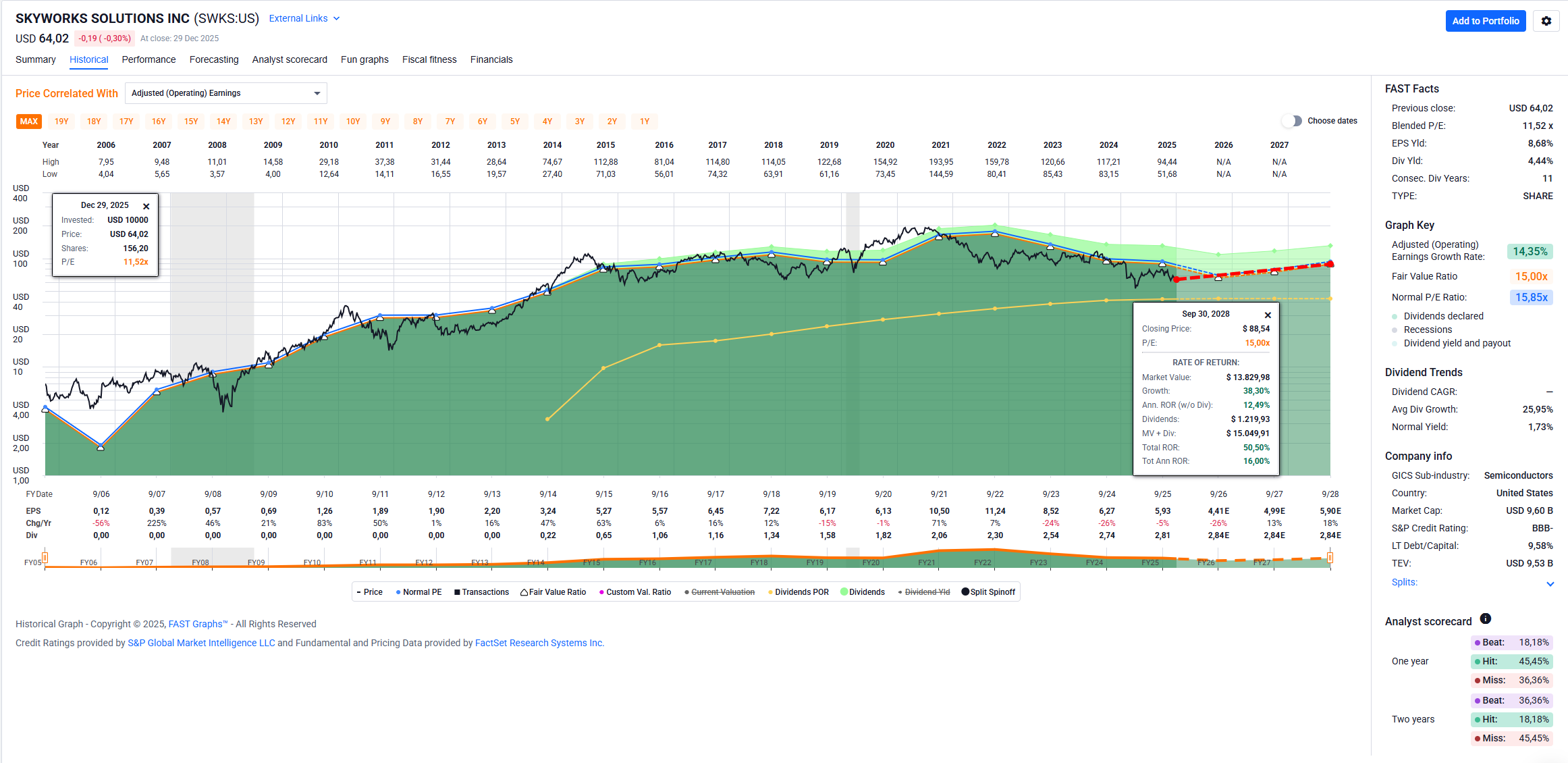This screenshot has width=1568, height=763.
Task: Click the right timeline range slider handle
Action: (x=1330, y=558)
